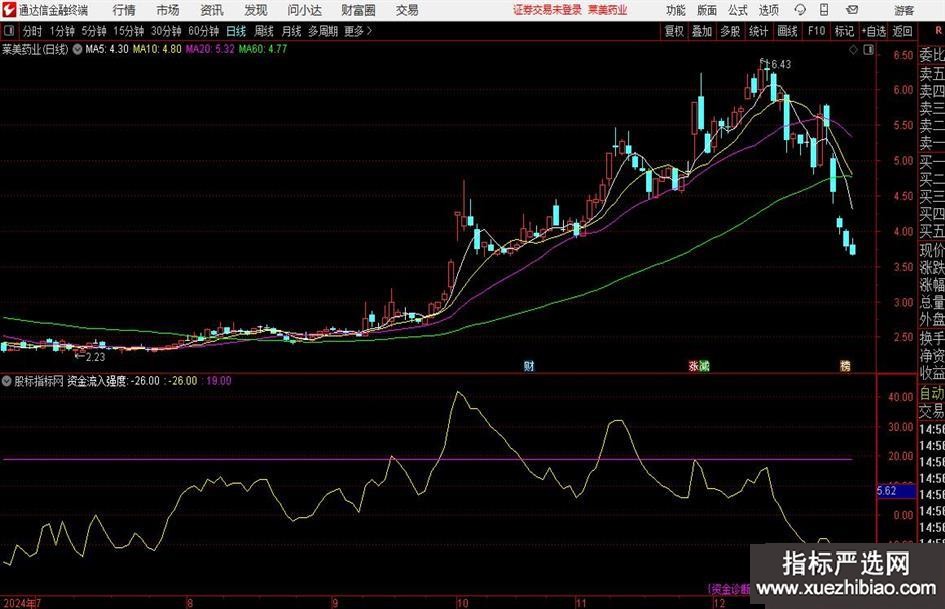This screenshot has width=945, height=609.
Task: Open the 市场 menu
Action: click(x=168, y=10)
